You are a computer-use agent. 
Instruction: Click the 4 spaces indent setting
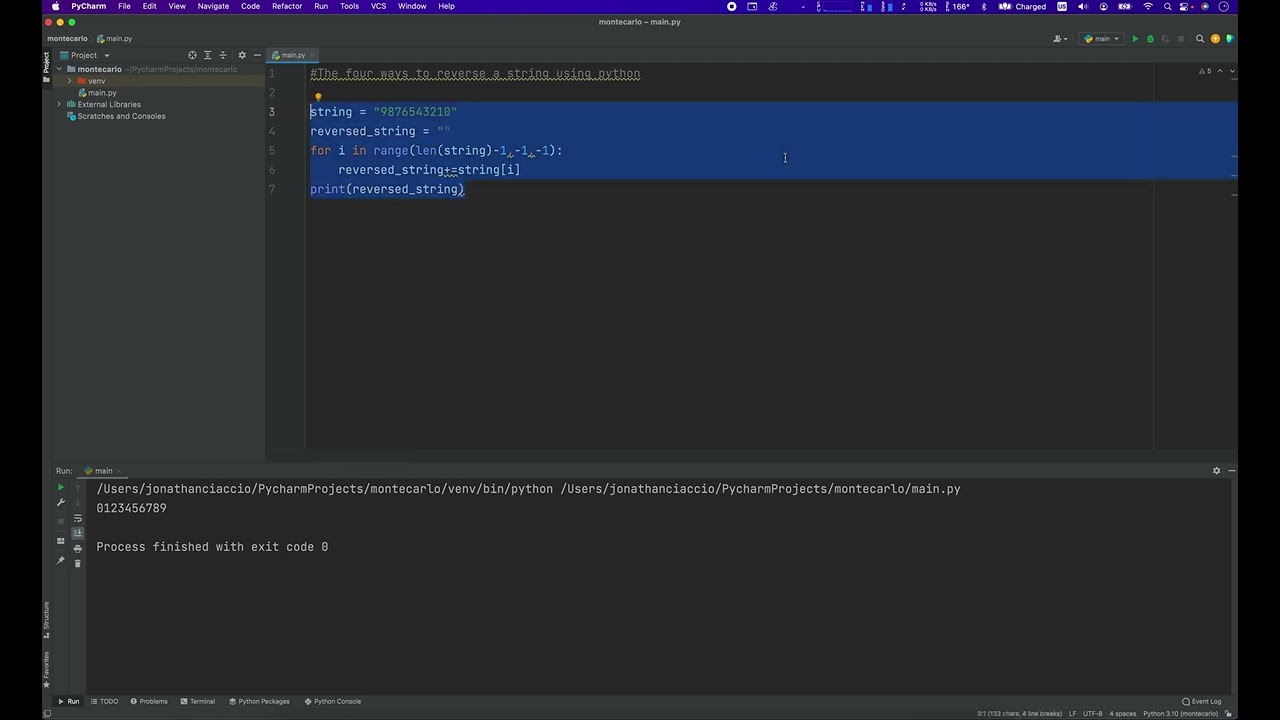point(1123,714)
